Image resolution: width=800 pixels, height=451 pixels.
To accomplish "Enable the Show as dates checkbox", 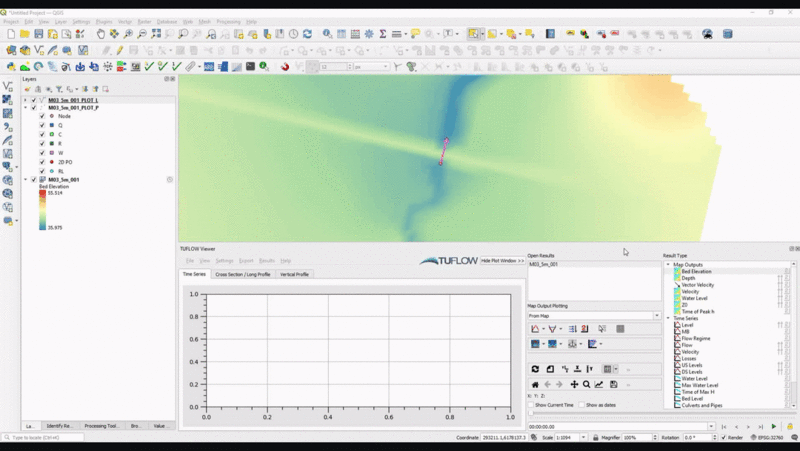I will [582, 405].
